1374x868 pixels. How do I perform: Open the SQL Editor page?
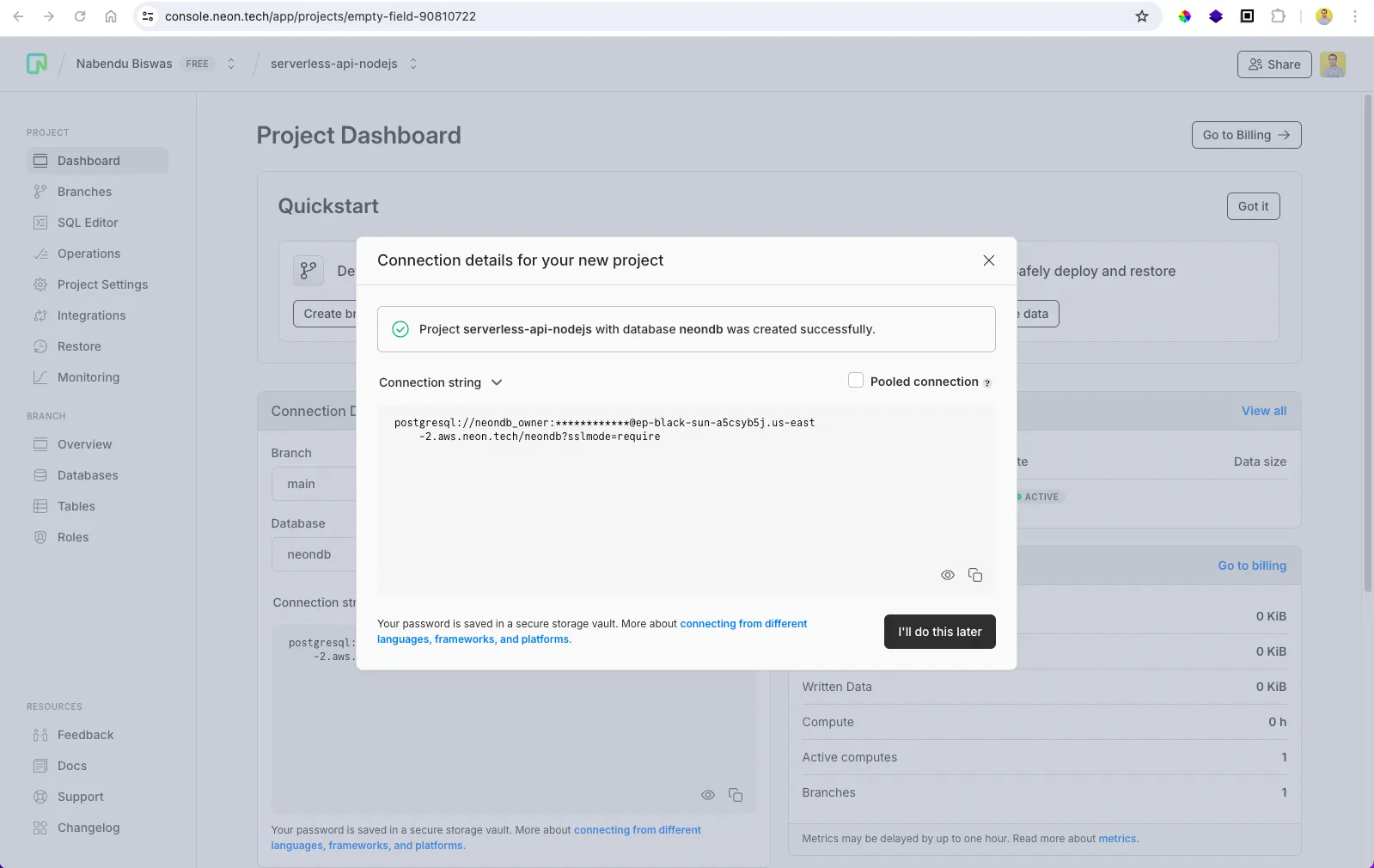pyautogui.click(x=88, y=223)
